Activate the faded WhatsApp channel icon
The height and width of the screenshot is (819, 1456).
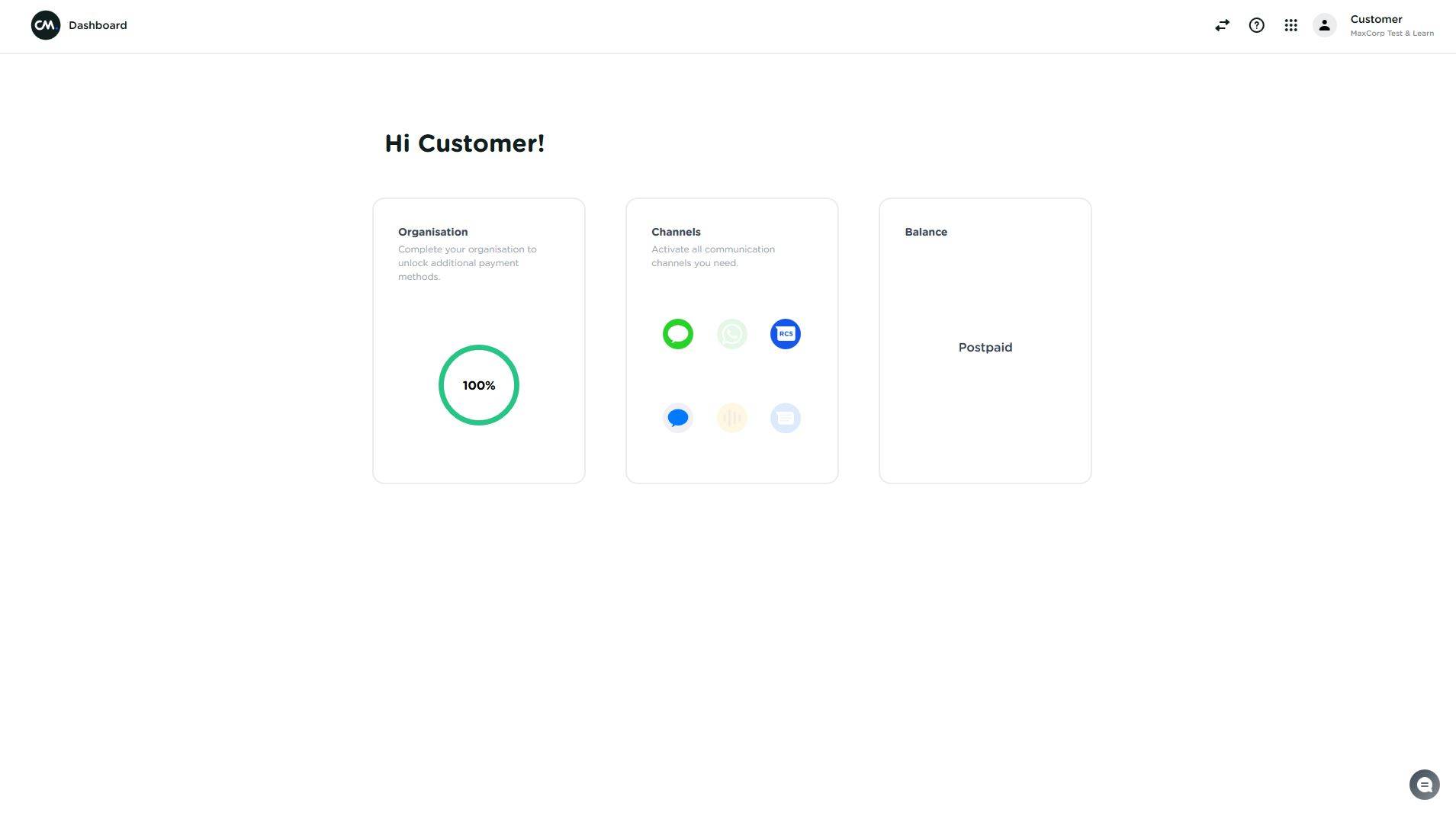click(731, 334)
